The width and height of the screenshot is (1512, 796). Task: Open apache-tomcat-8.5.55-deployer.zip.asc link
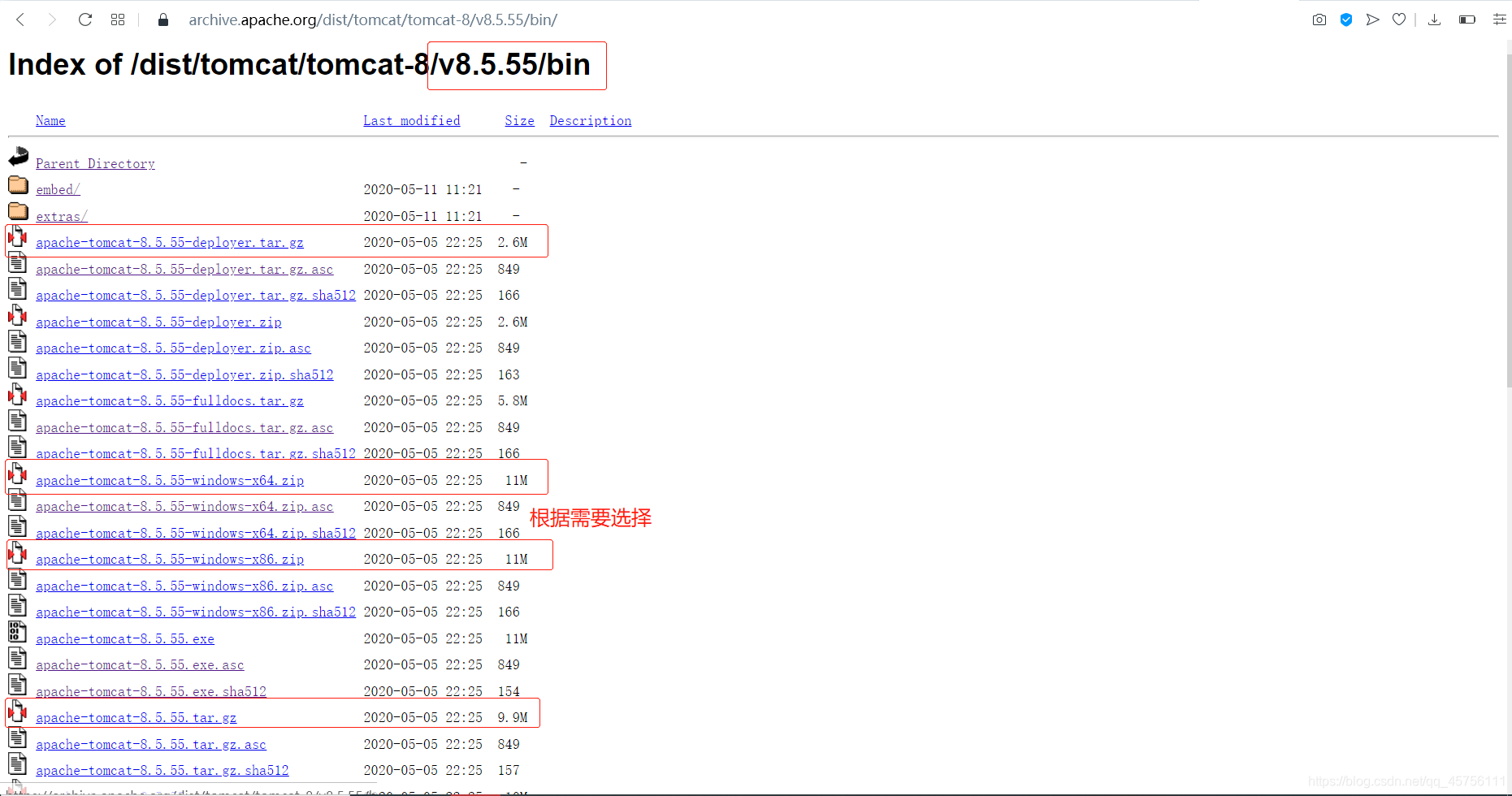(x=174, y=348)
